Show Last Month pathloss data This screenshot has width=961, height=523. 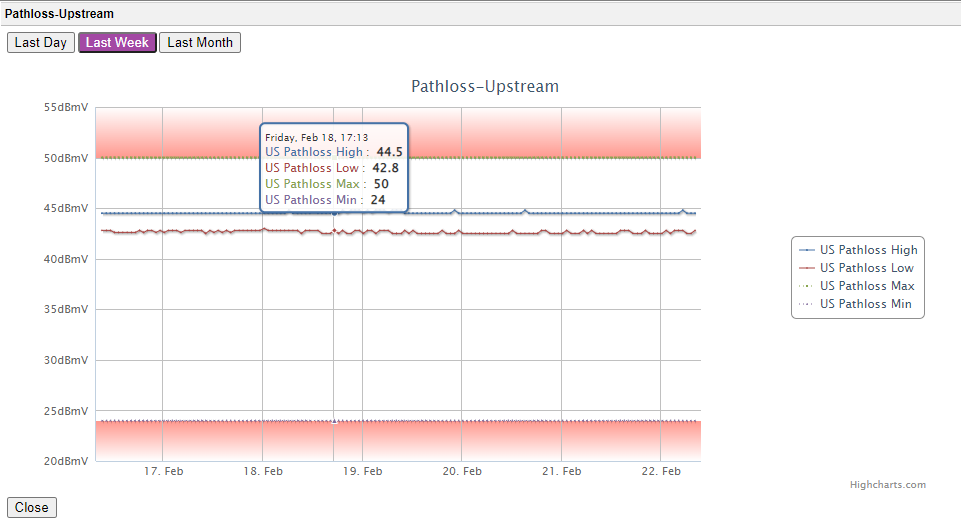[x=200, y=43]
